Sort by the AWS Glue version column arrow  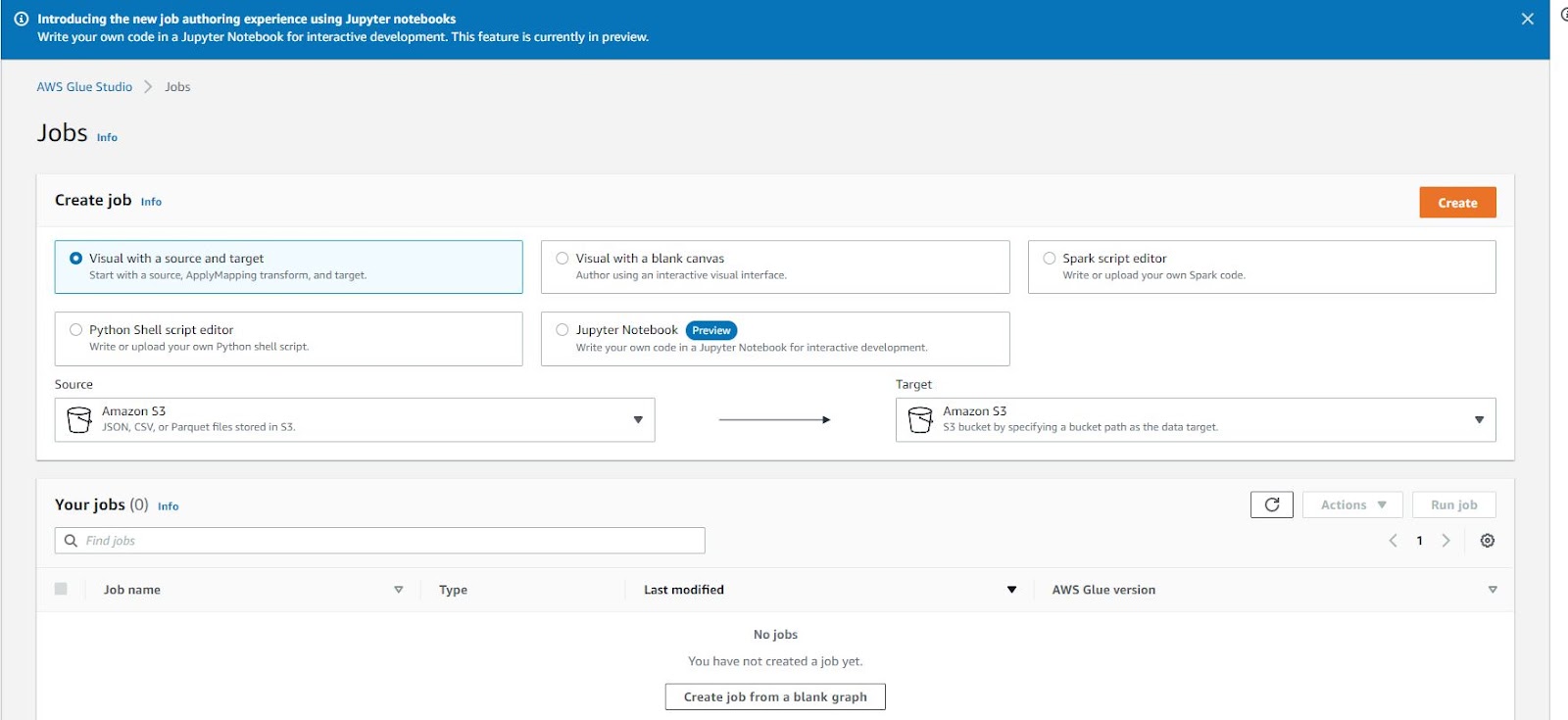click(x=1493, y=590)
